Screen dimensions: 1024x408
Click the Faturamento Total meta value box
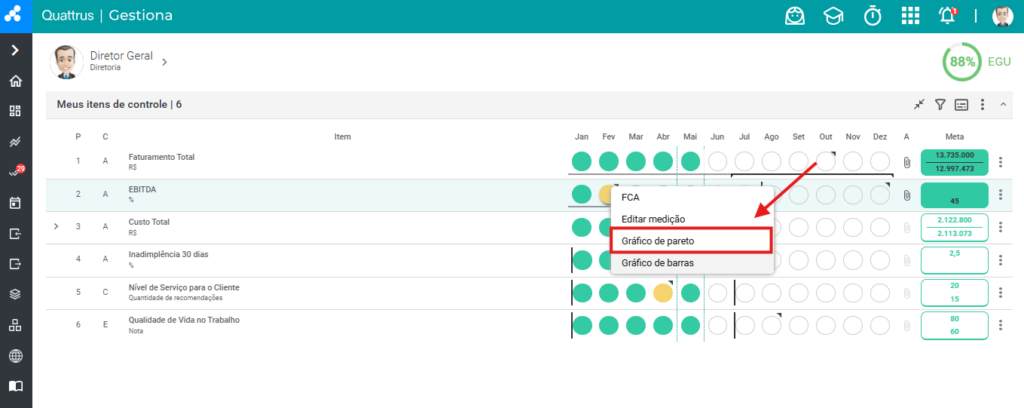[954, 162]
